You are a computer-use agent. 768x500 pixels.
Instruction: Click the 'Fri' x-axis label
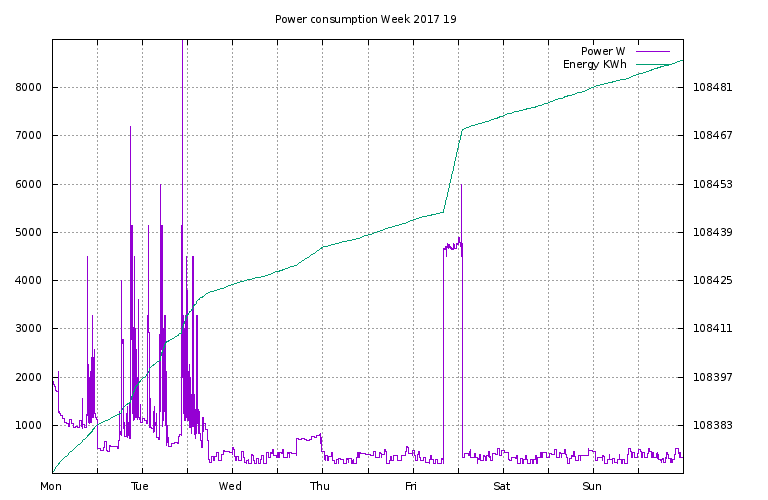410,486
